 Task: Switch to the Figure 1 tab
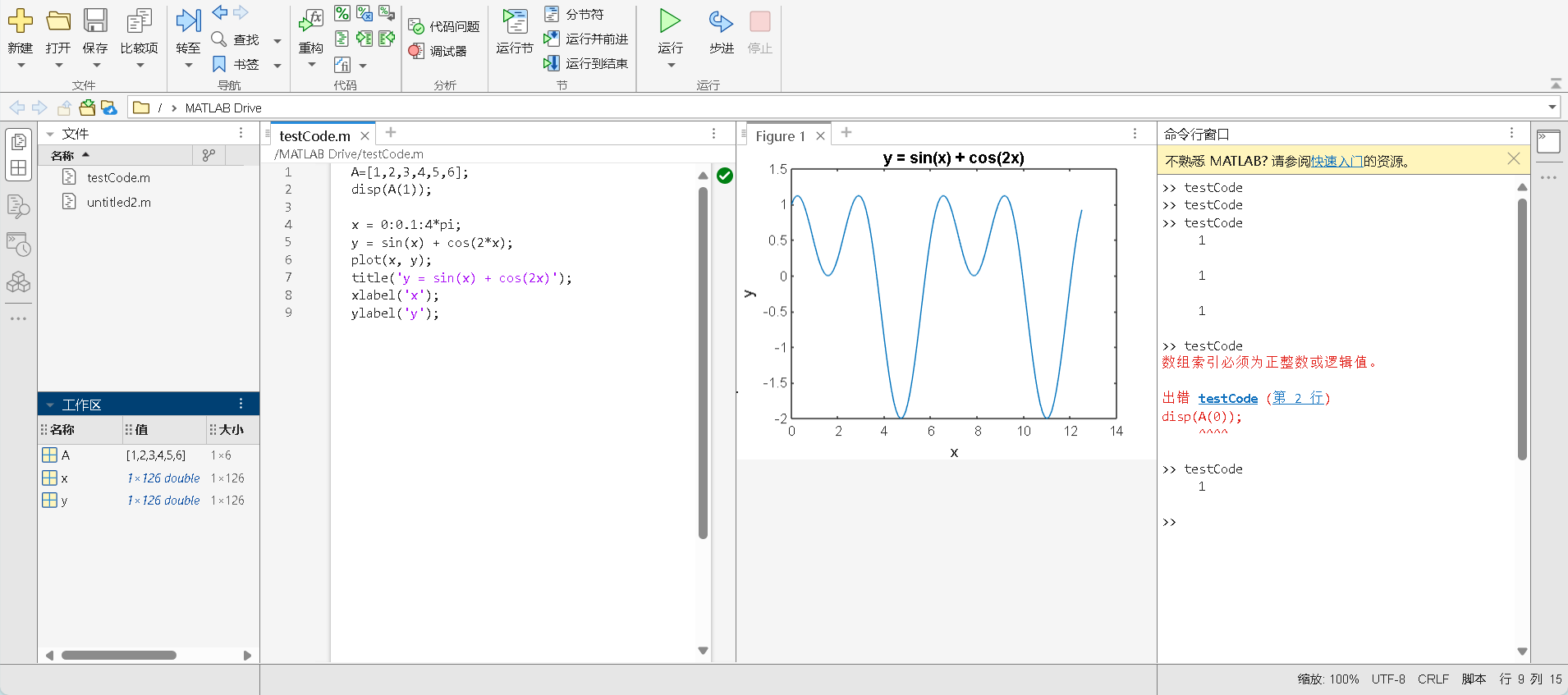coord(780,136)
